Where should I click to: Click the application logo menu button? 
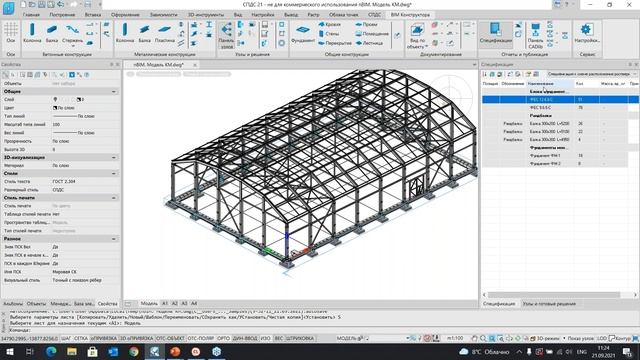tap(8, 7)
